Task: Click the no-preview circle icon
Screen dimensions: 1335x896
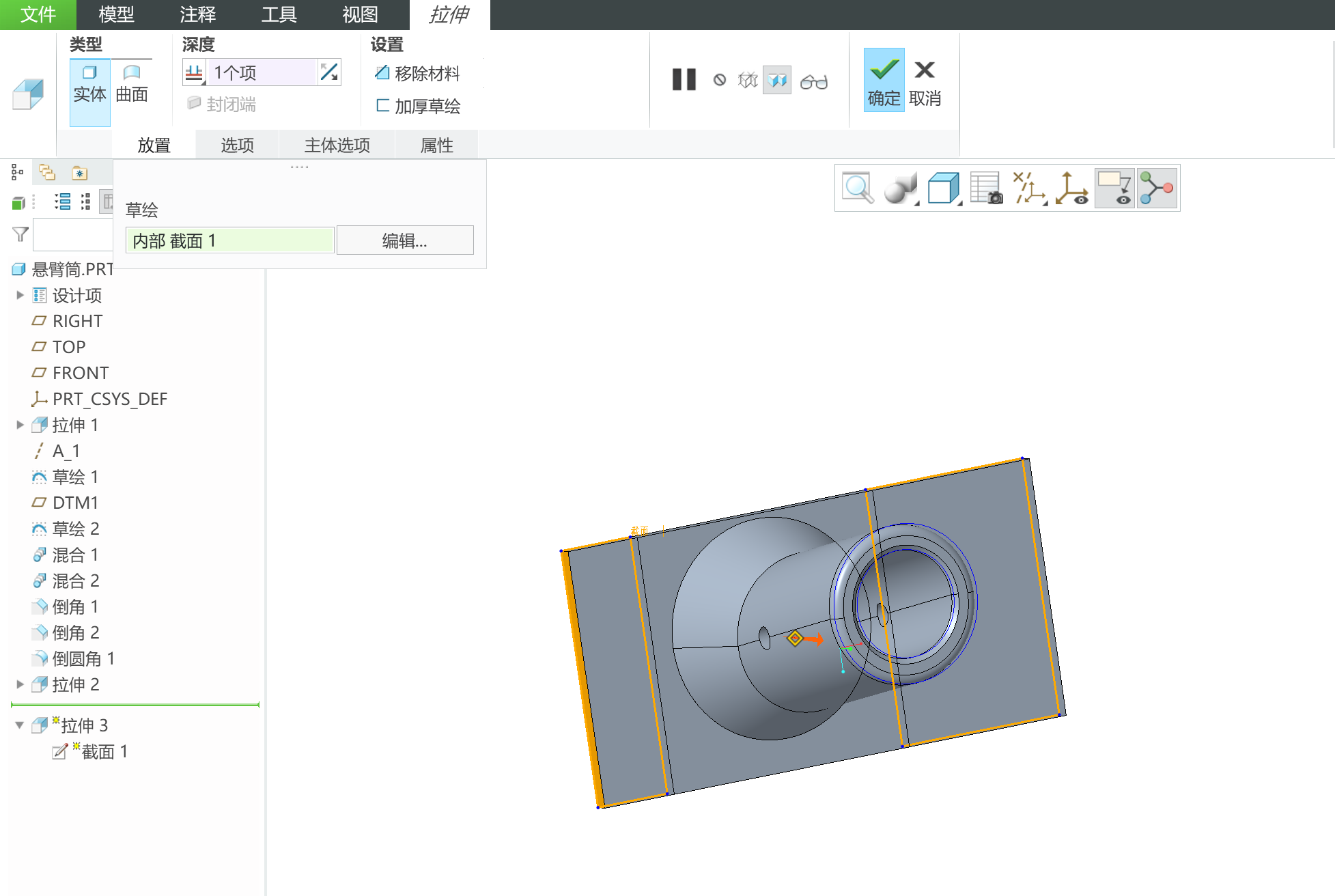Action: pos(719,81)
